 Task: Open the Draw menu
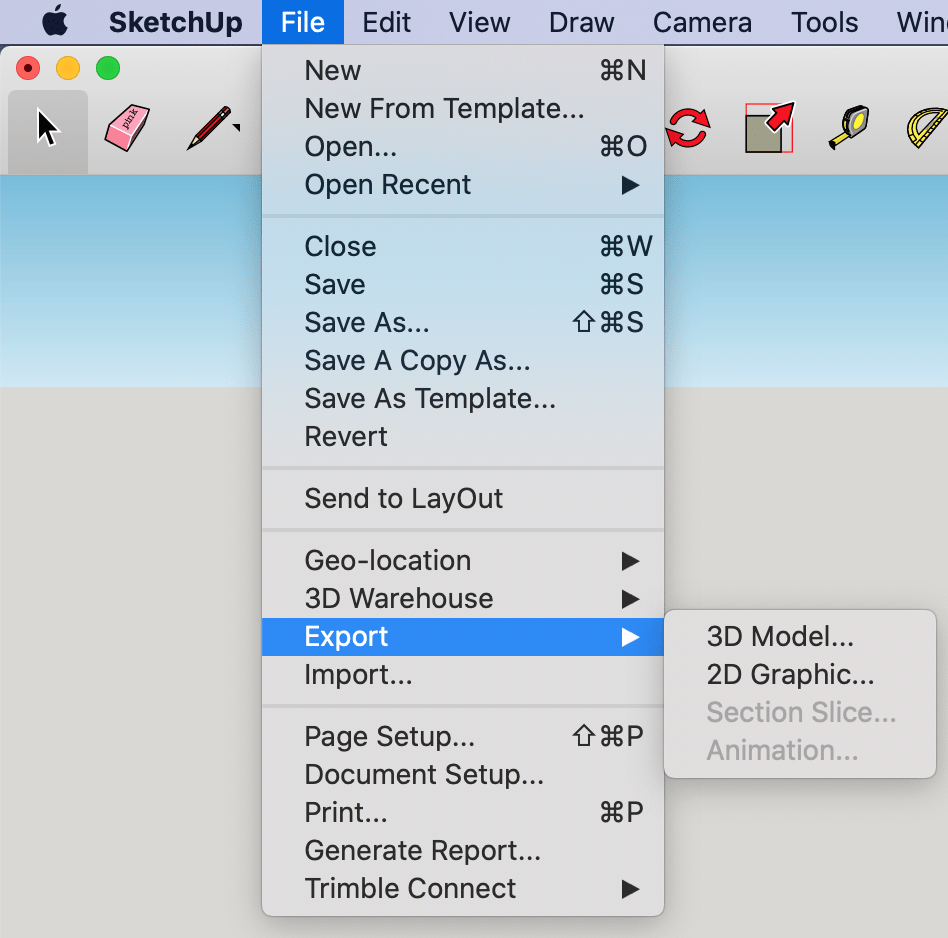click(x=581, y=22)
